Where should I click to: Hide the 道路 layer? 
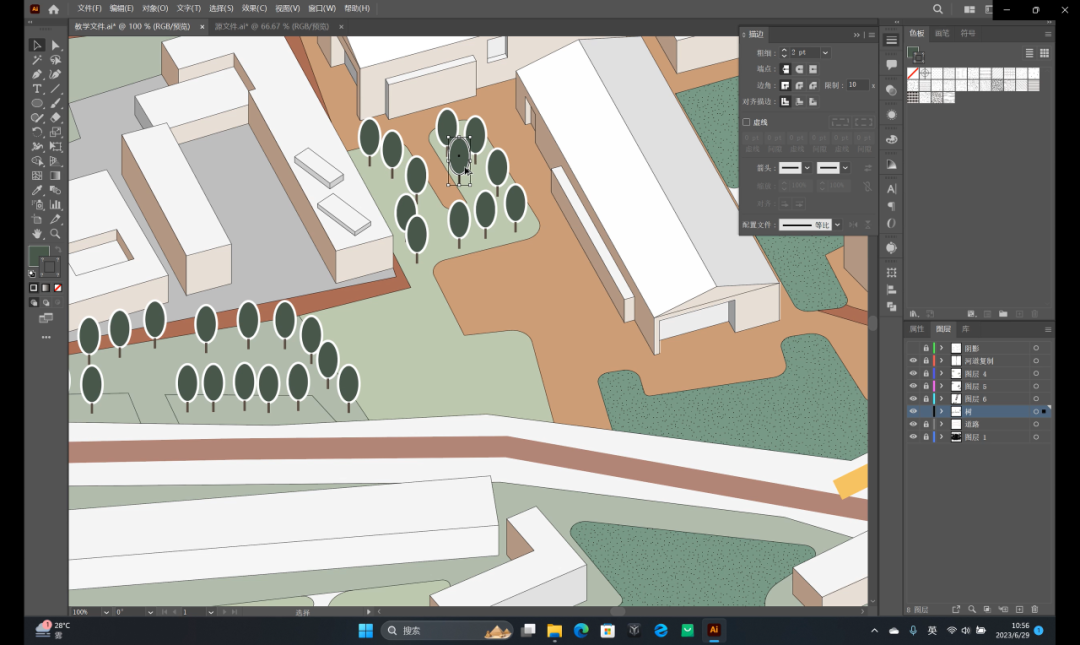(x=913, y=424)
